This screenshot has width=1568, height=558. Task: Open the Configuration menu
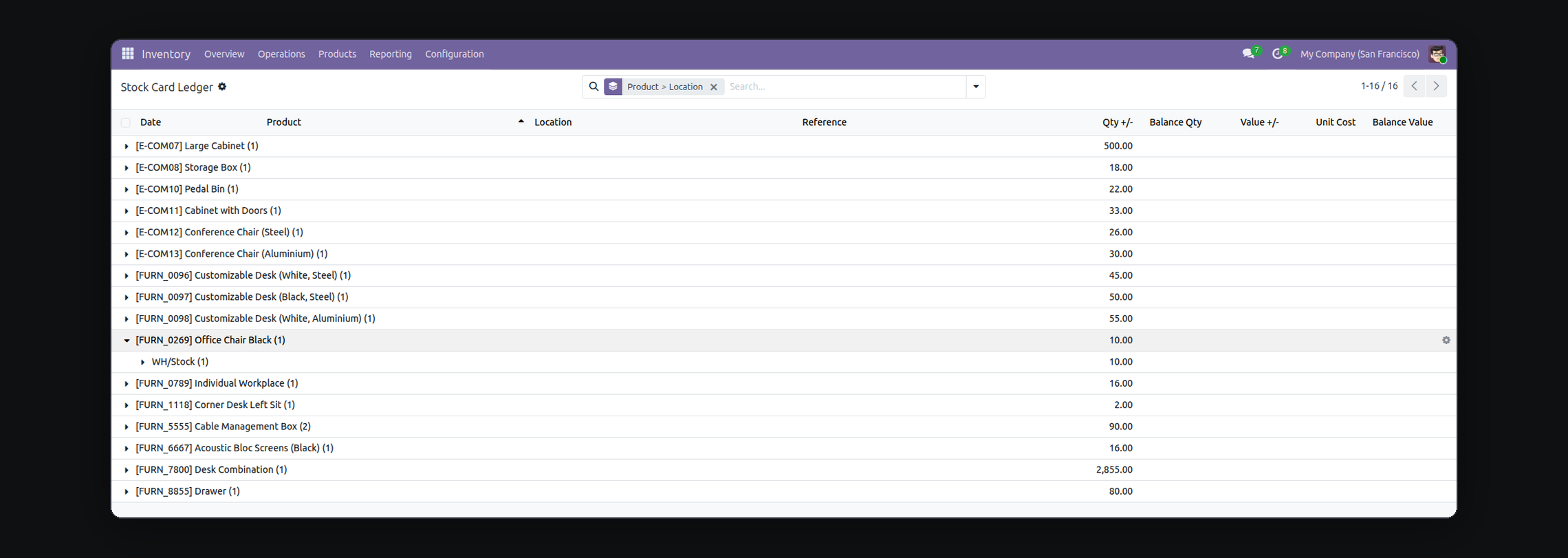pyautogui.click(x=455, y=54)
